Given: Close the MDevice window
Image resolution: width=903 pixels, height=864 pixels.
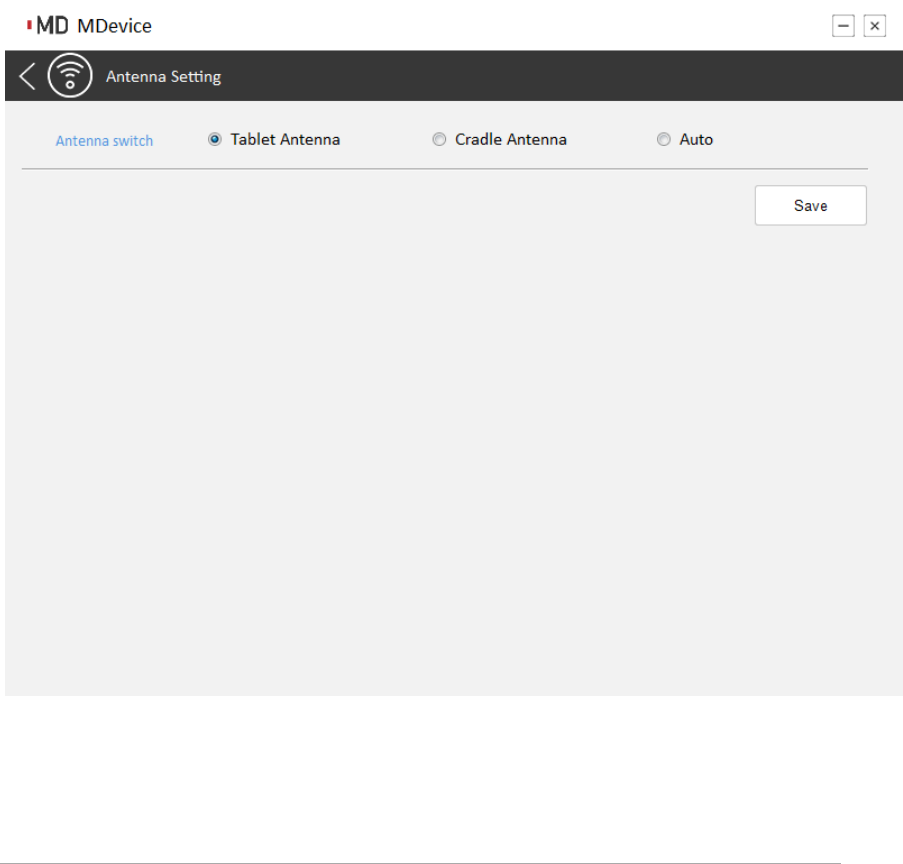Looking at the screenshot, I should coord(874,26).
